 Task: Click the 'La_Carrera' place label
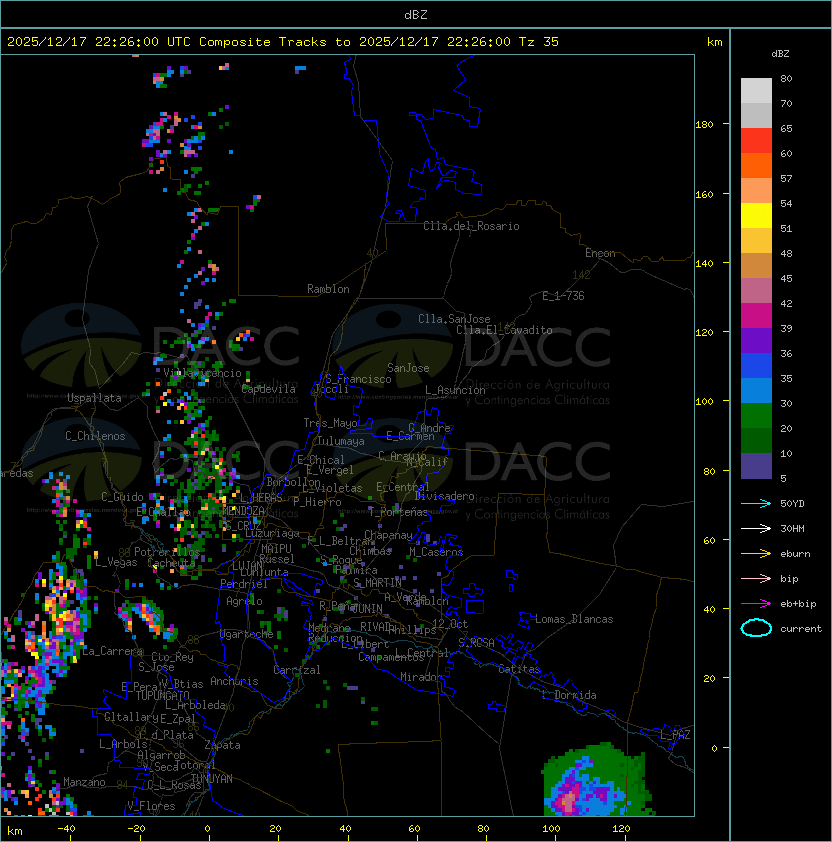pyautogui.click(x=112, y=651)
